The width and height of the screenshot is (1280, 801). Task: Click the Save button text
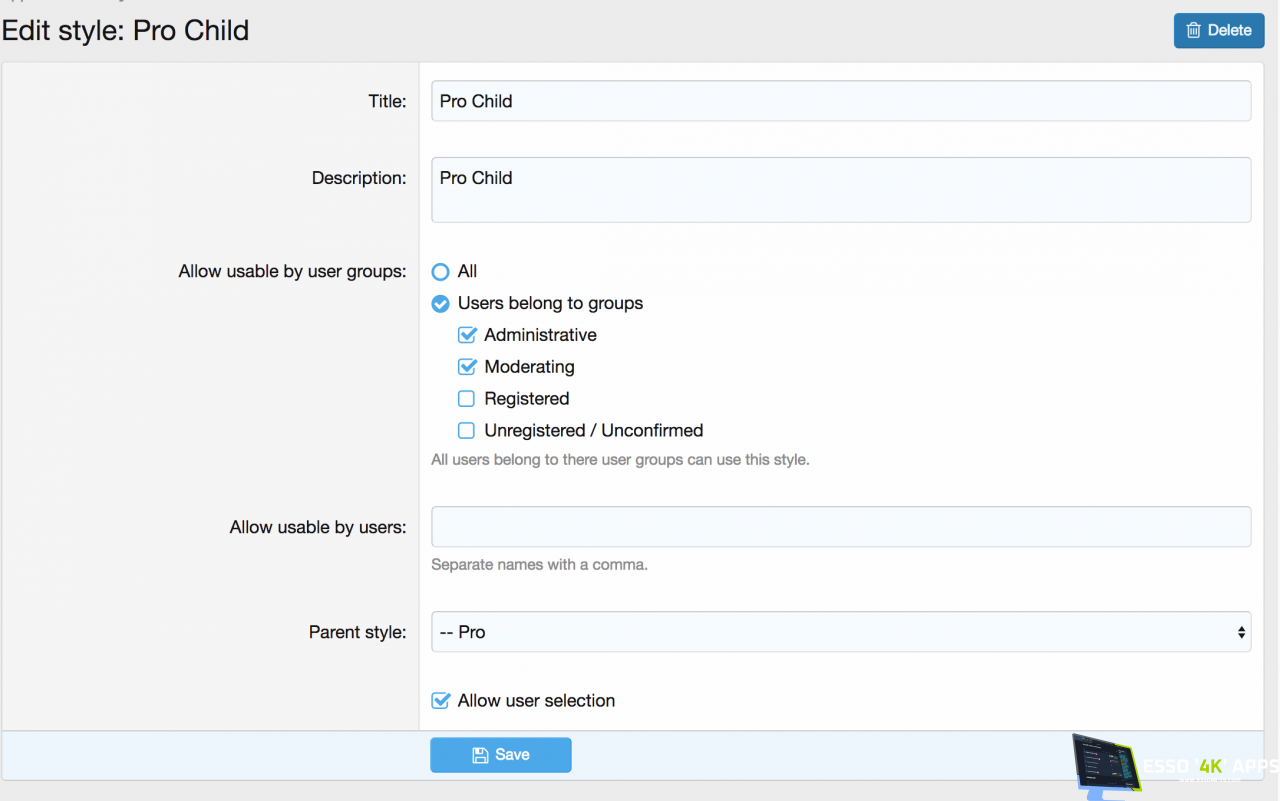coord(512,755)
